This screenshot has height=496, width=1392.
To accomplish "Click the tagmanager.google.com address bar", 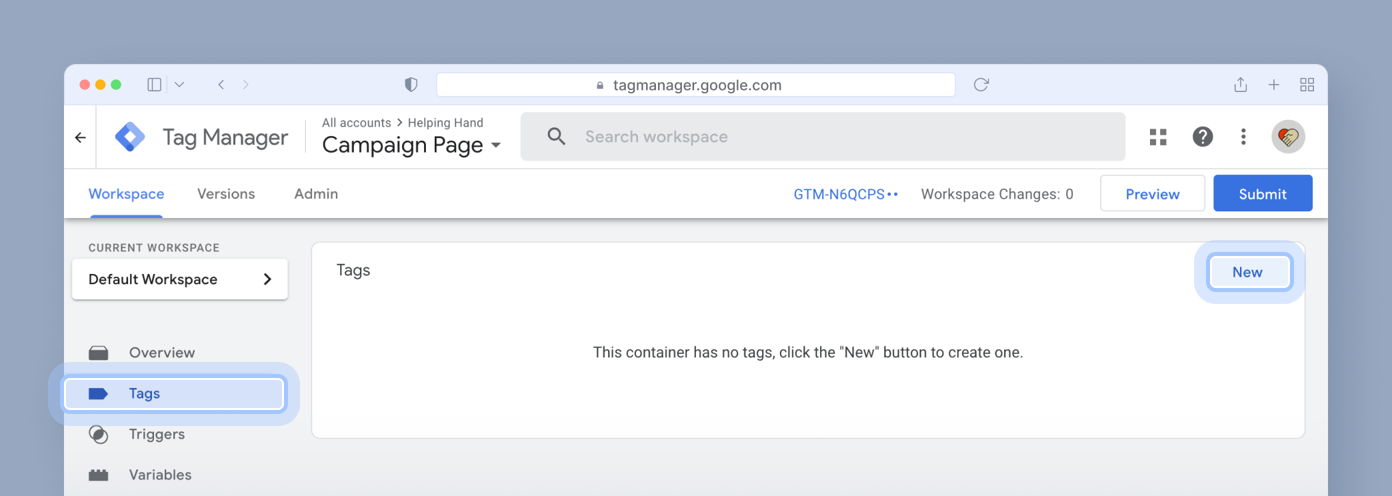I will (x=696, y=85).
